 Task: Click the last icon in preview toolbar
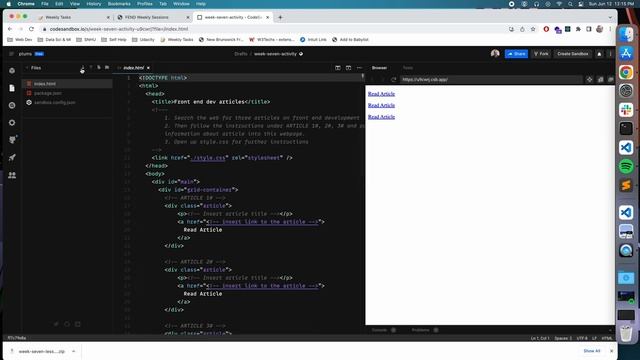tap(611, 80)
